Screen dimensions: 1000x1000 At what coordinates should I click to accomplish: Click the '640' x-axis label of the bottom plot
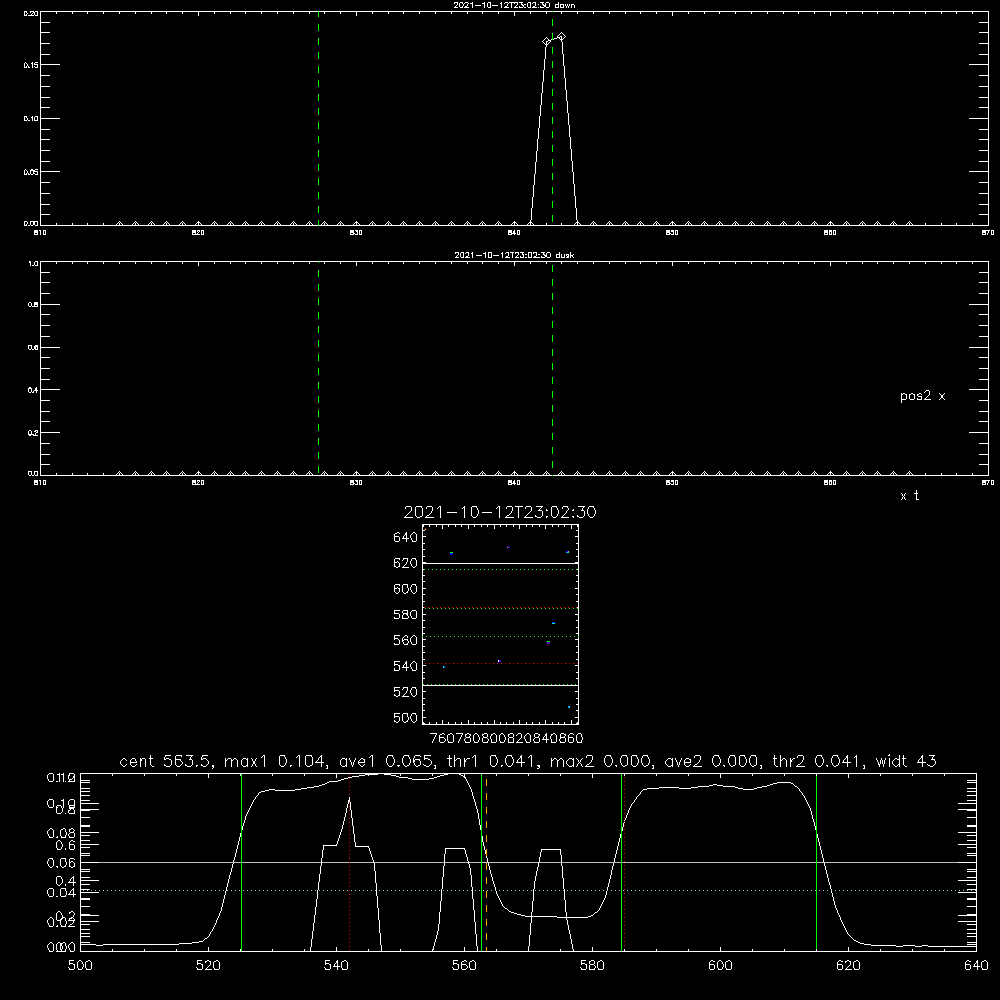[976, 966]
